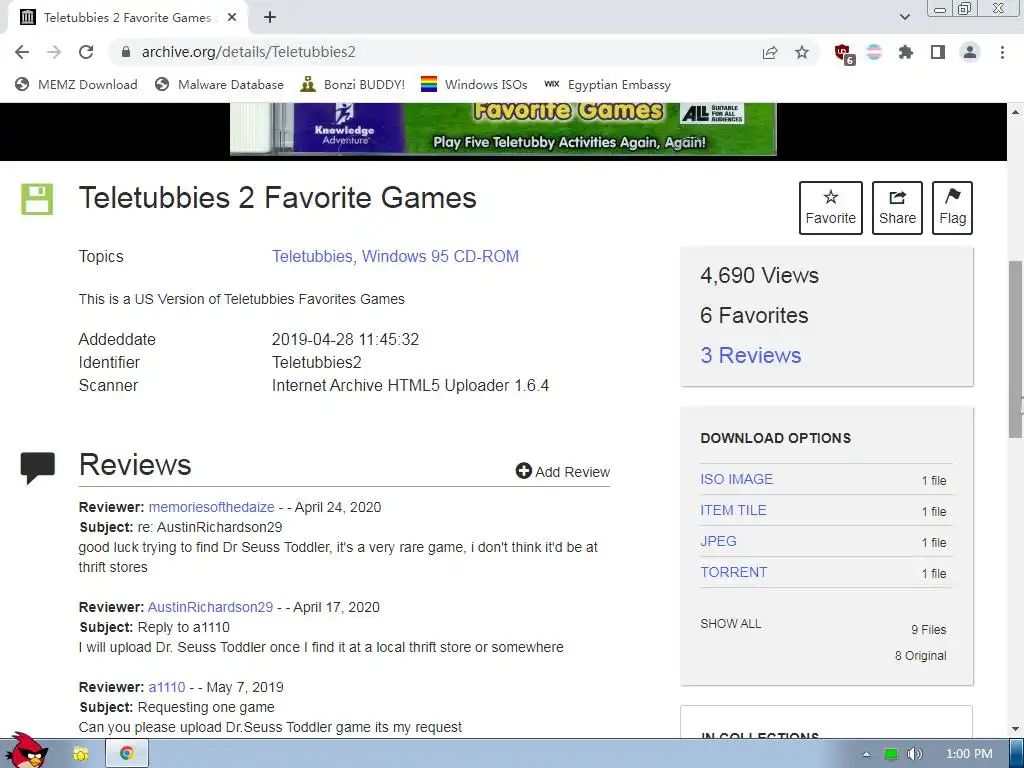The width and height of the screenshot is (1024, 768).
Task: Open reviewer memoriesofthedaize profile
Action: (212, 507)
